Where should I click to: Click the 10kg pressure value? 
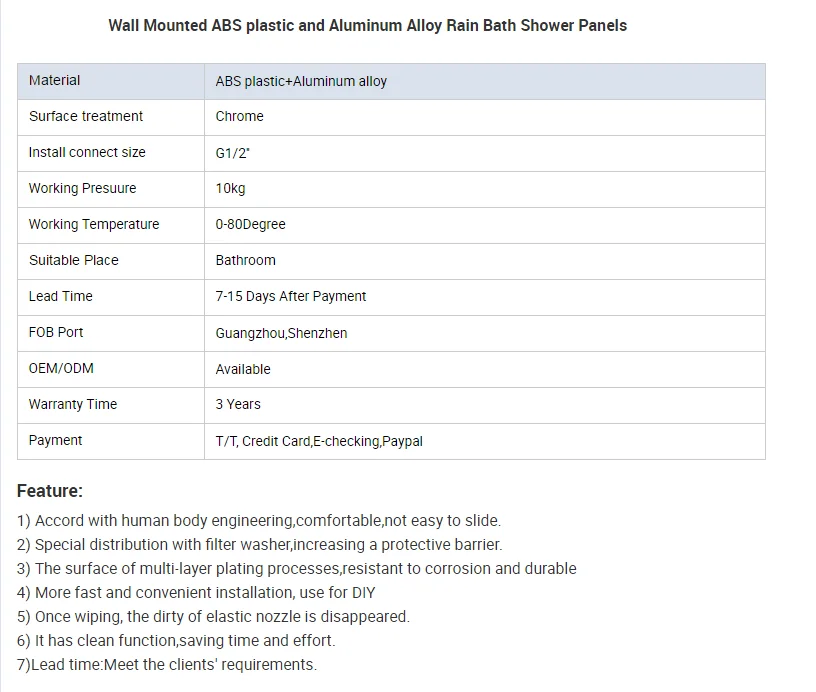click(x=230, y=189)
